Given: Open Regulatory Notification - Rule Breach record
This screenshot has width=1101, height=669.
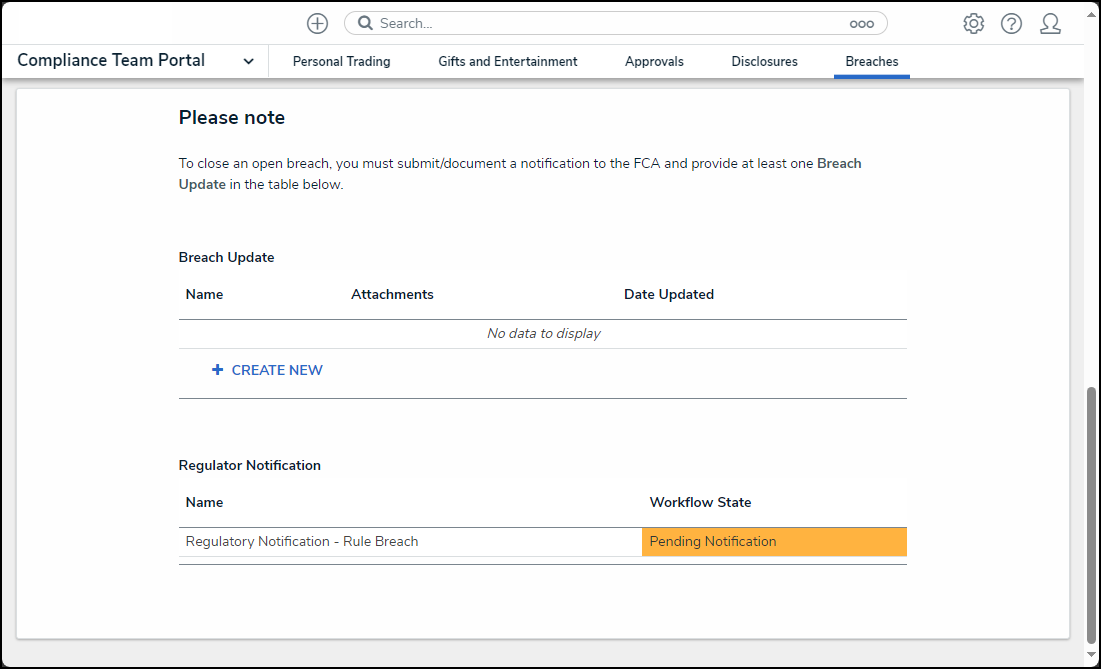Looking at the screenshot, I should coord(302,541).
